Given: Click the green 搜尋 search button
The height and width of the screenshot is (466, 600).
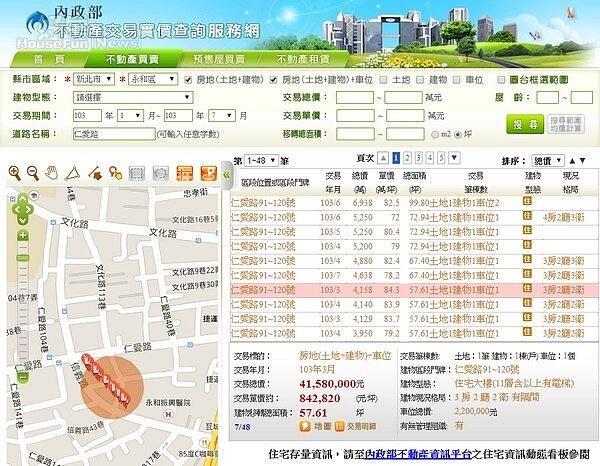Looking at the screenshot, I should point(525,124).
